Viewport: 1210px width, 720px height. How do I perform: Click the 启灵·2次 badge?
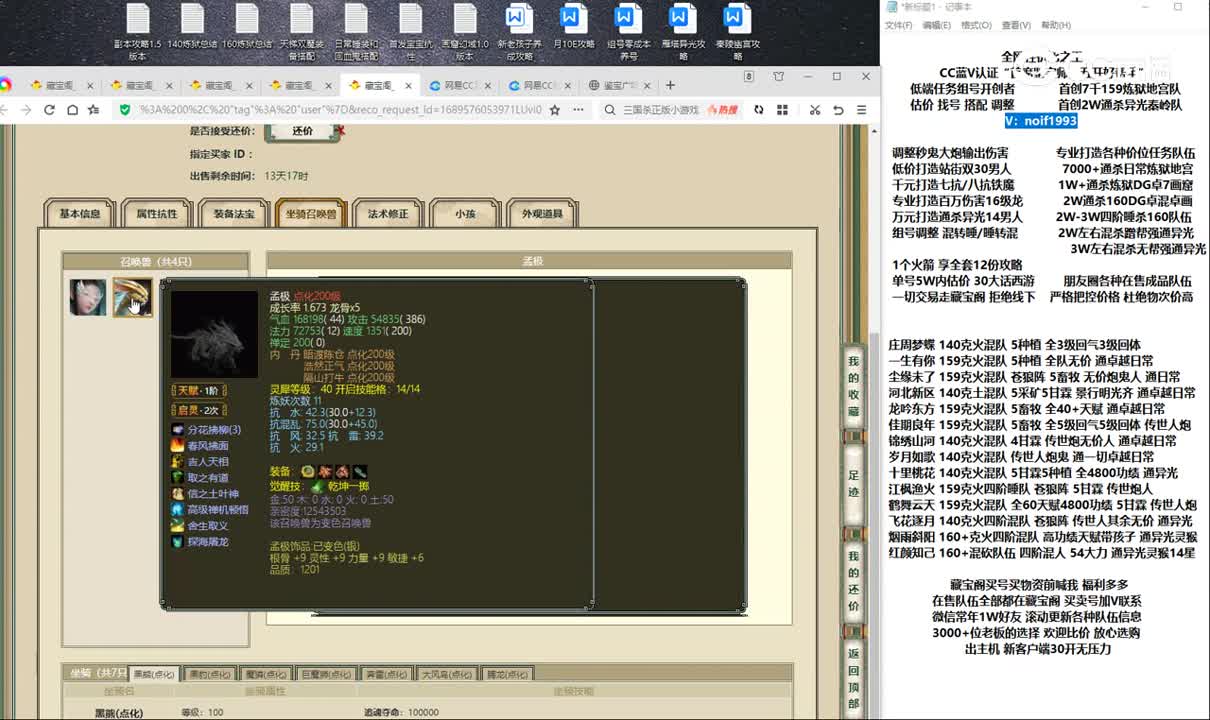click(x=198, y=410)
